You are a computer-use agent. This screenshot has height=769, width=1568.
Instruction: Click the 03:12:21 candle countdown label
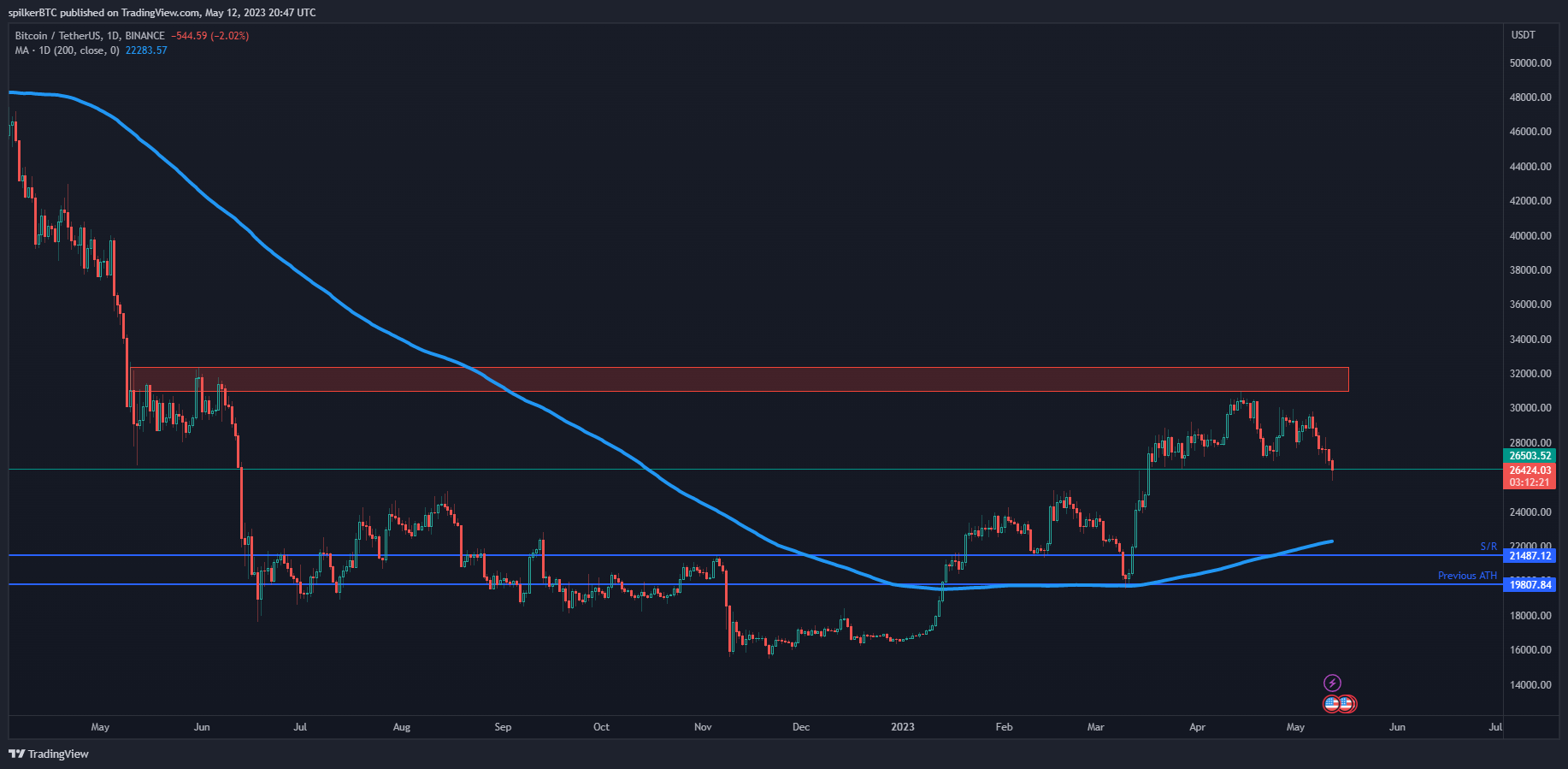(1530, 482)
